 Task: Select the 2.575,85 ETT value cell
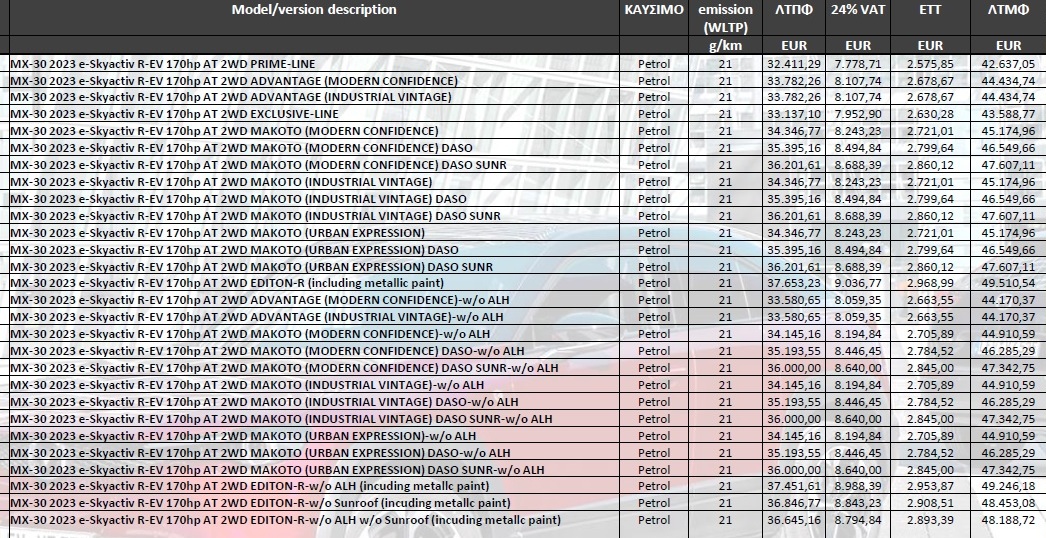click(930, 63)
